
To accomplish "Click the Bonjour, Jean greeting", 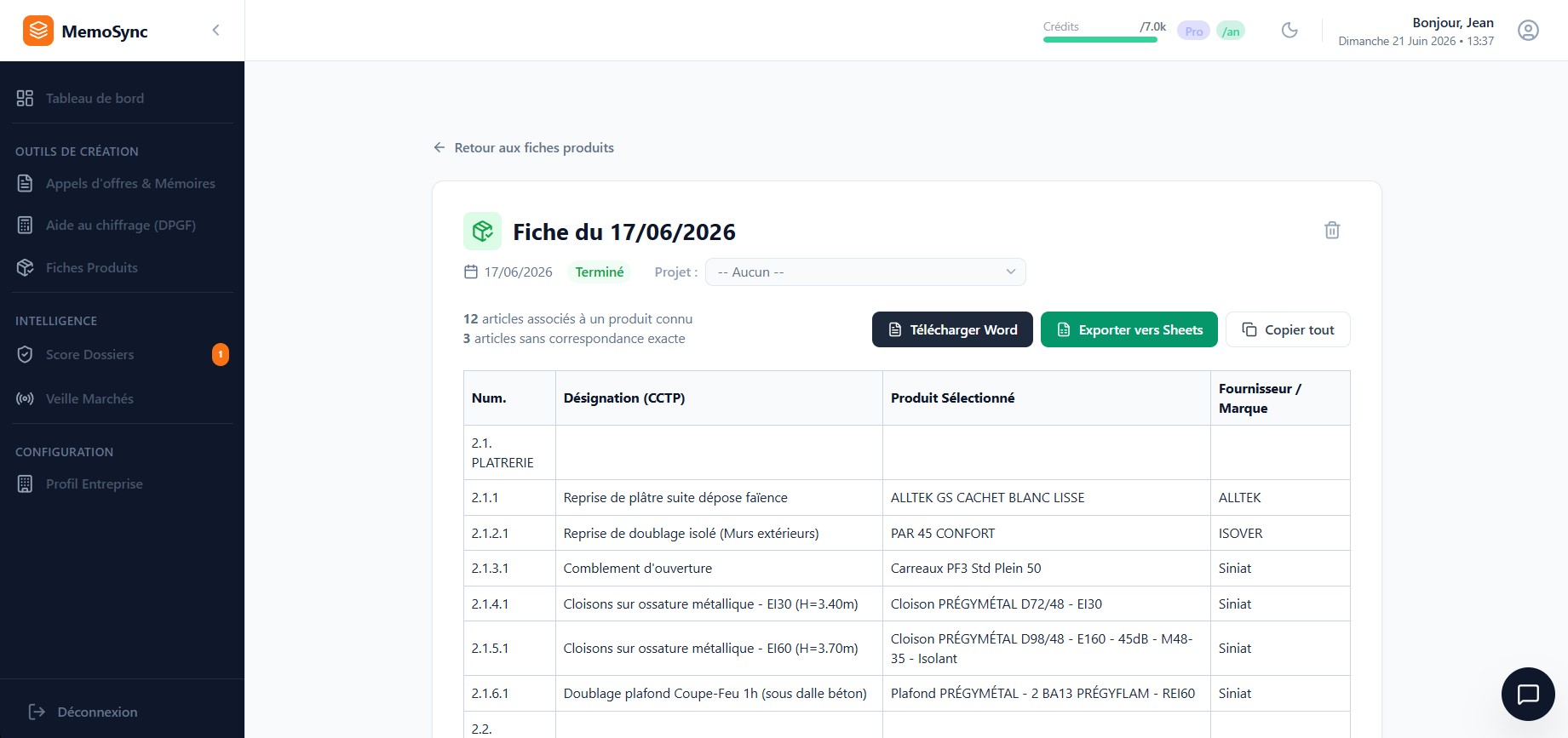I will click(1453, 23).
